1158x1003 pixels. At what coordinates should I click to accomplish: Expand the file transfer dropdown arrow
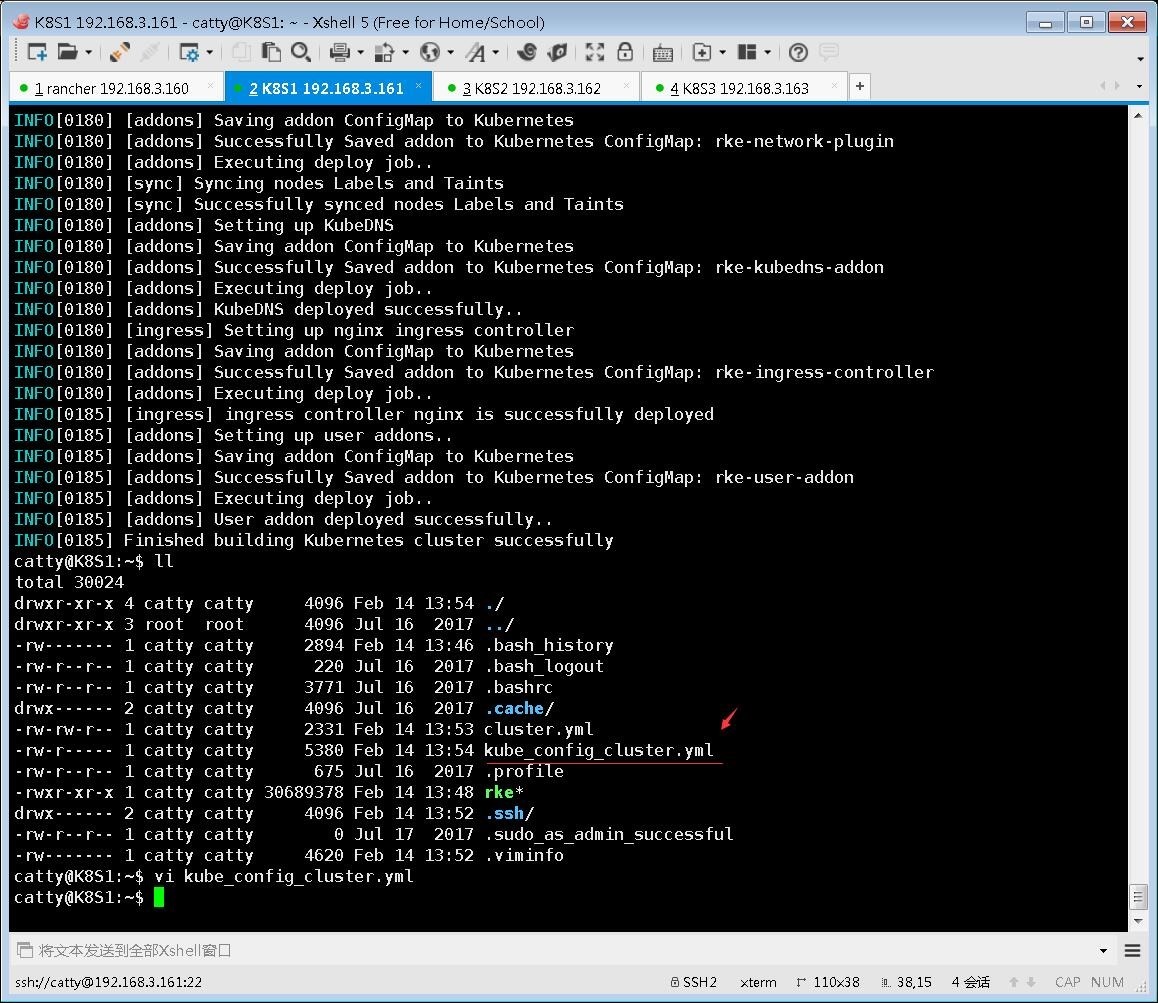point(405,52)
